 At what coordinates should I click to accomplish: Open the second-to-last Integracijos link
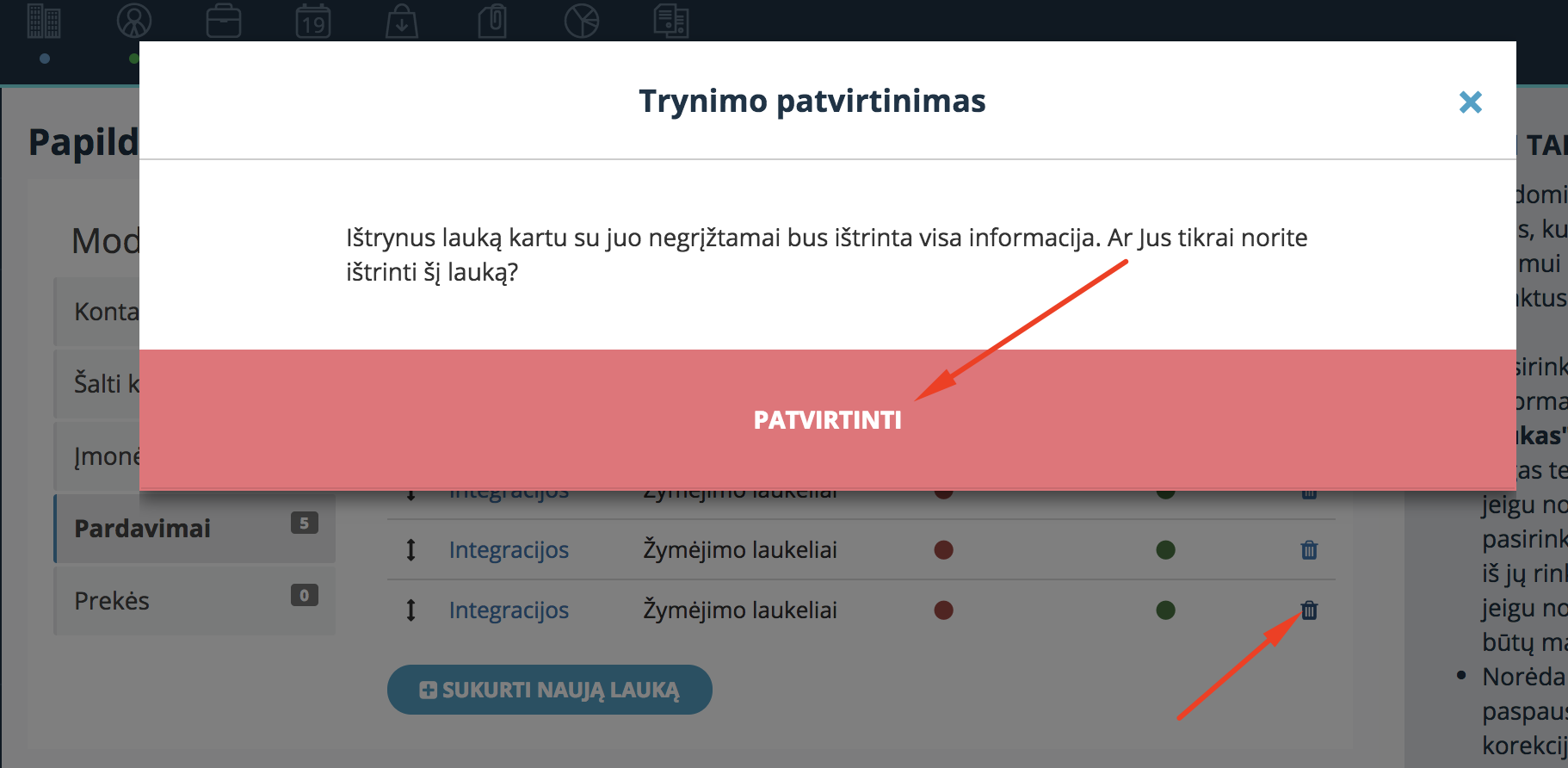(509, 550)
